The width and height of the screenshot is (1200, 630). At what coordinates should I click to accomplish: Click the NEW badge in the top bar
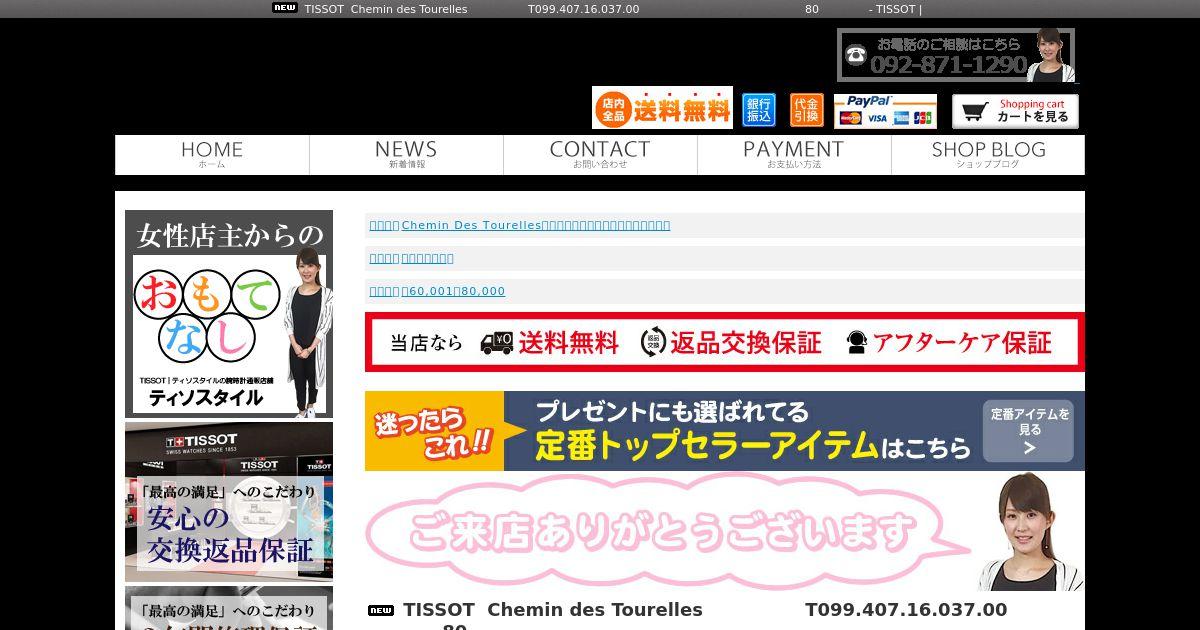point(285,8)
